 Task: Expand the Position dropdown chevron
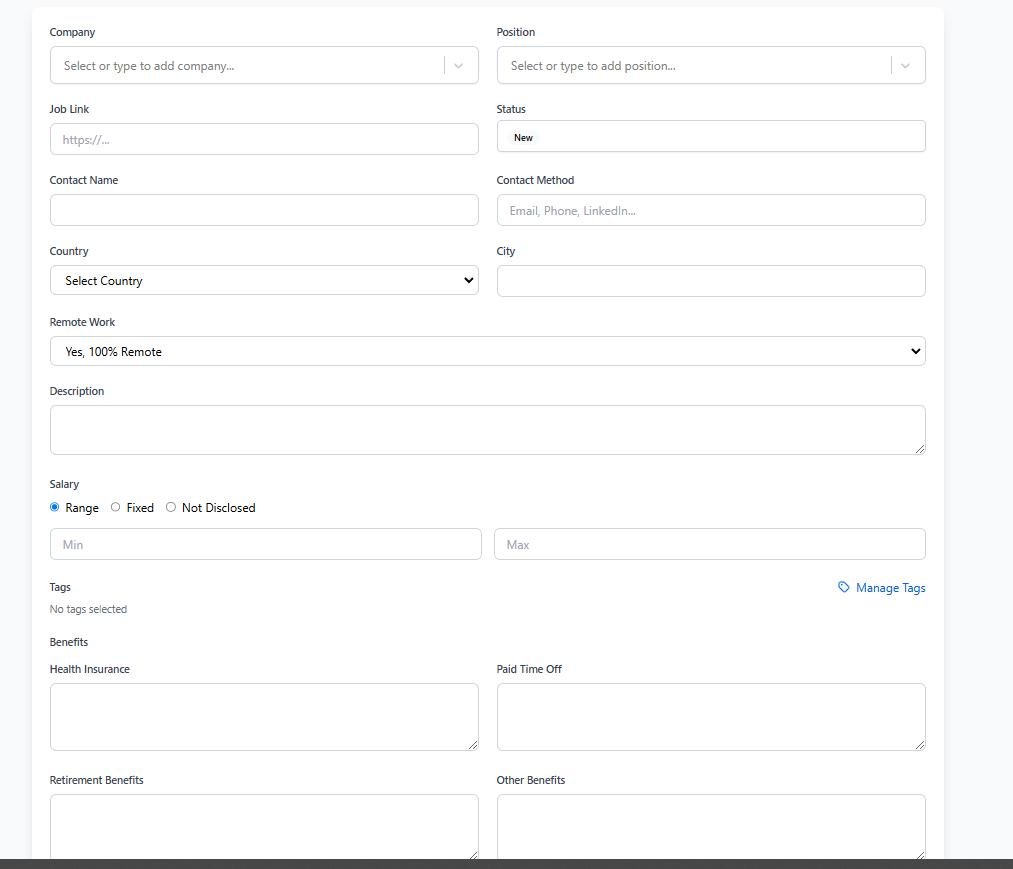click(905, 66)
